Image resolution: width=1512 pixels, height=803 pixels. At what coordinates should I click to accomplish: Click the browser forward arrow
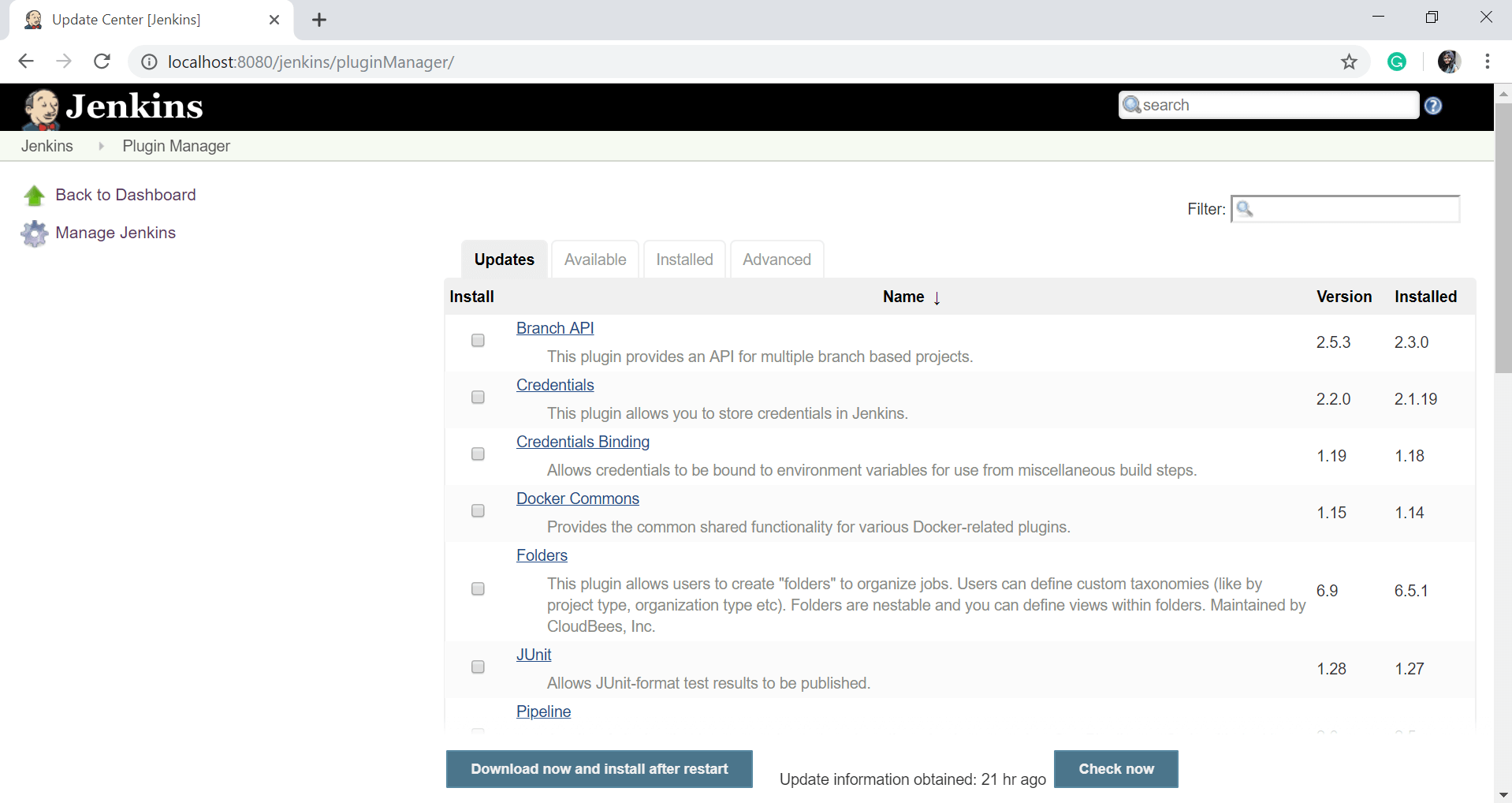(64, 62)
